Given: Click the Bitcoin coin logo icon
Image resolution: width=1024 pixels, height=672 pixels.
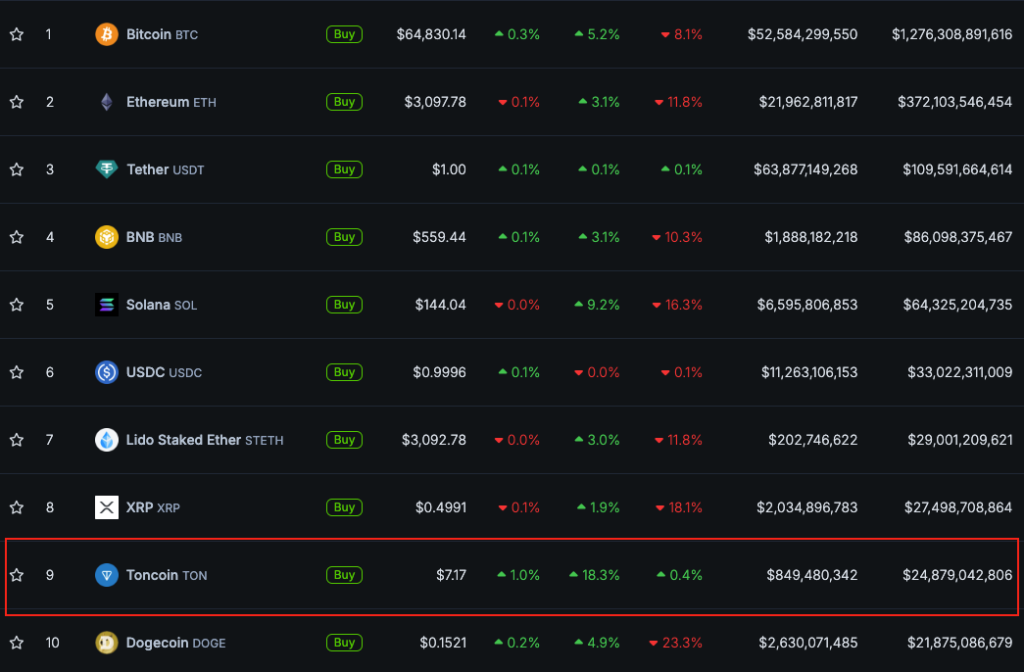Looking at the screenshot, I should [106, 35].
